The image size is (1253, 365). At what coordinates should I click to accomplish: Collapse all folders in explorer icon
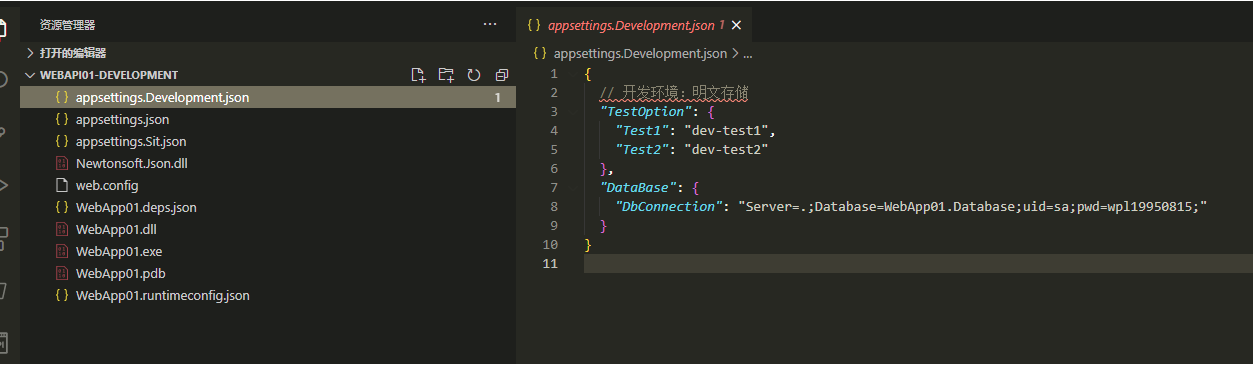coord(502,75)
